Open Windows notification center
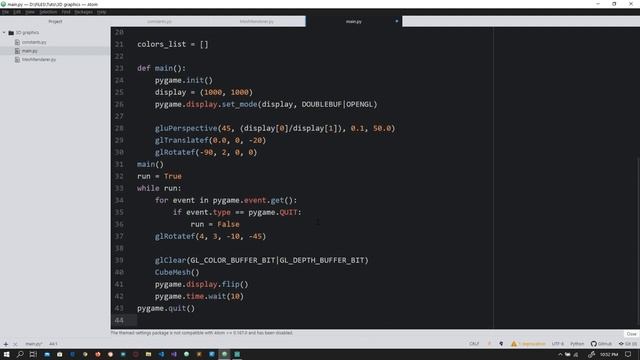This screenshot has height=360, width=640. click(x=628, y=354)
